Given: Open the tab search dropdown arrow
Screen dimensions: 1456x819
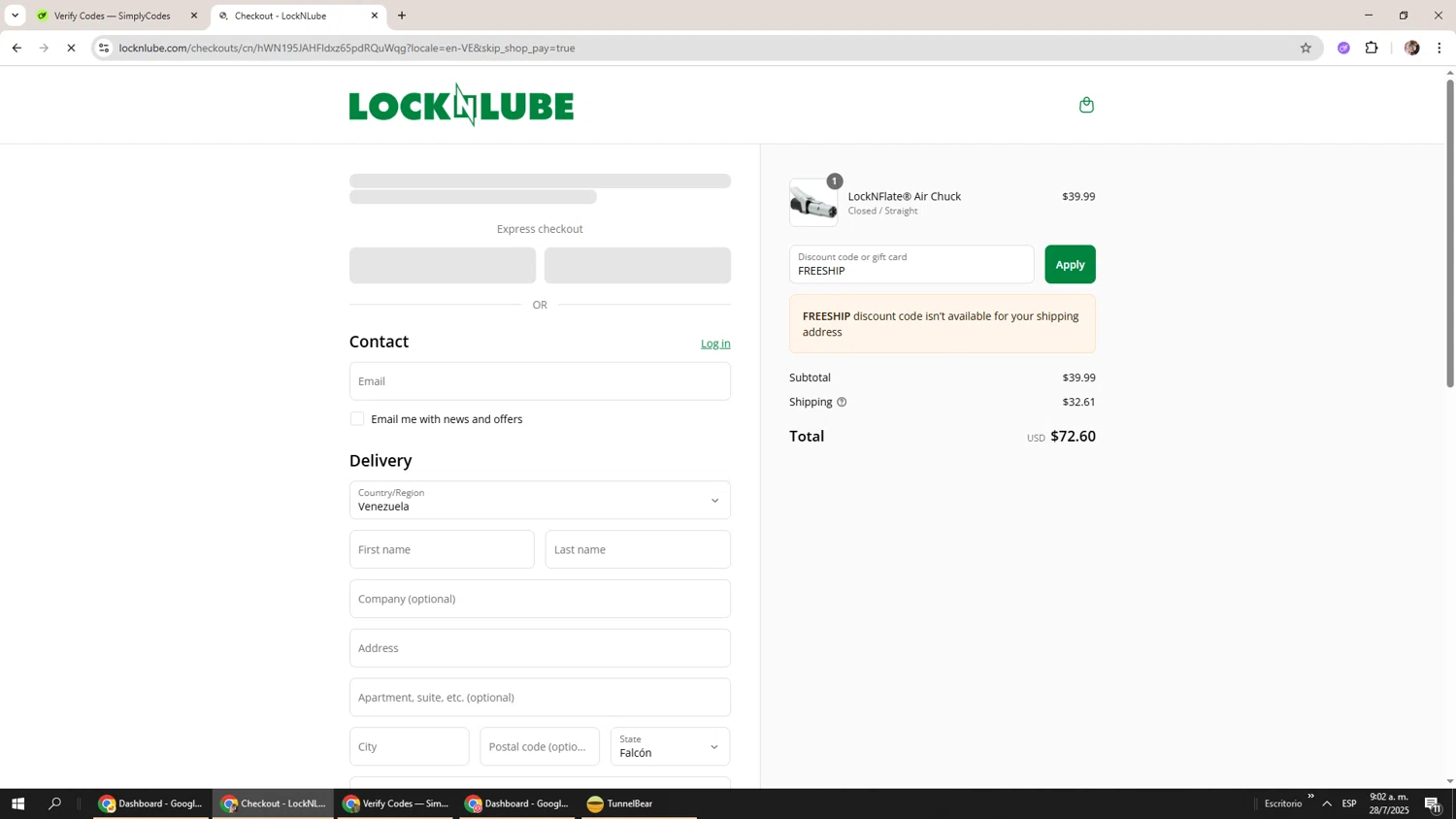Looking at the screenshot, I should tap(15, 16).
